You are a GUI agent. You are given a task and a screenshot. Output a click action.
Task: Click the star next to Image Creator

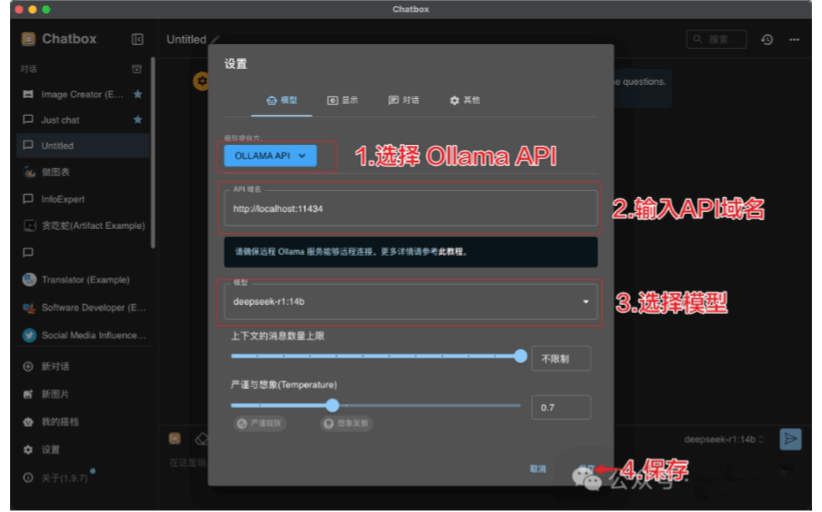click(138, 94)
